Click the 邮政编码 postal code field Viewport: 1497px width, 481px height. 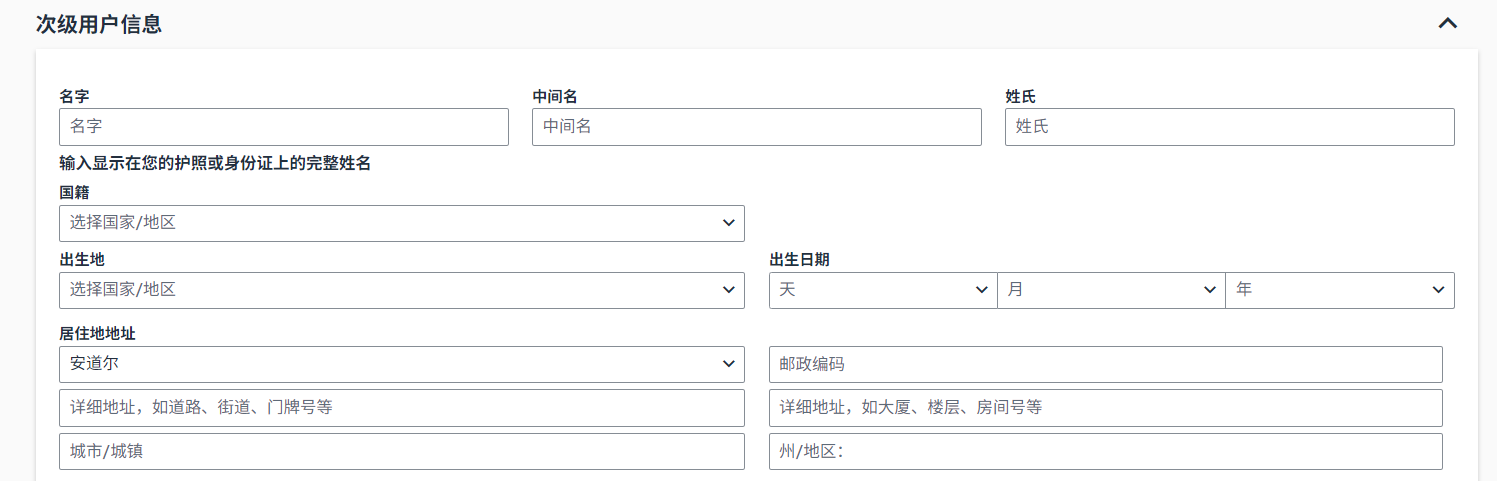point(1106,364)
